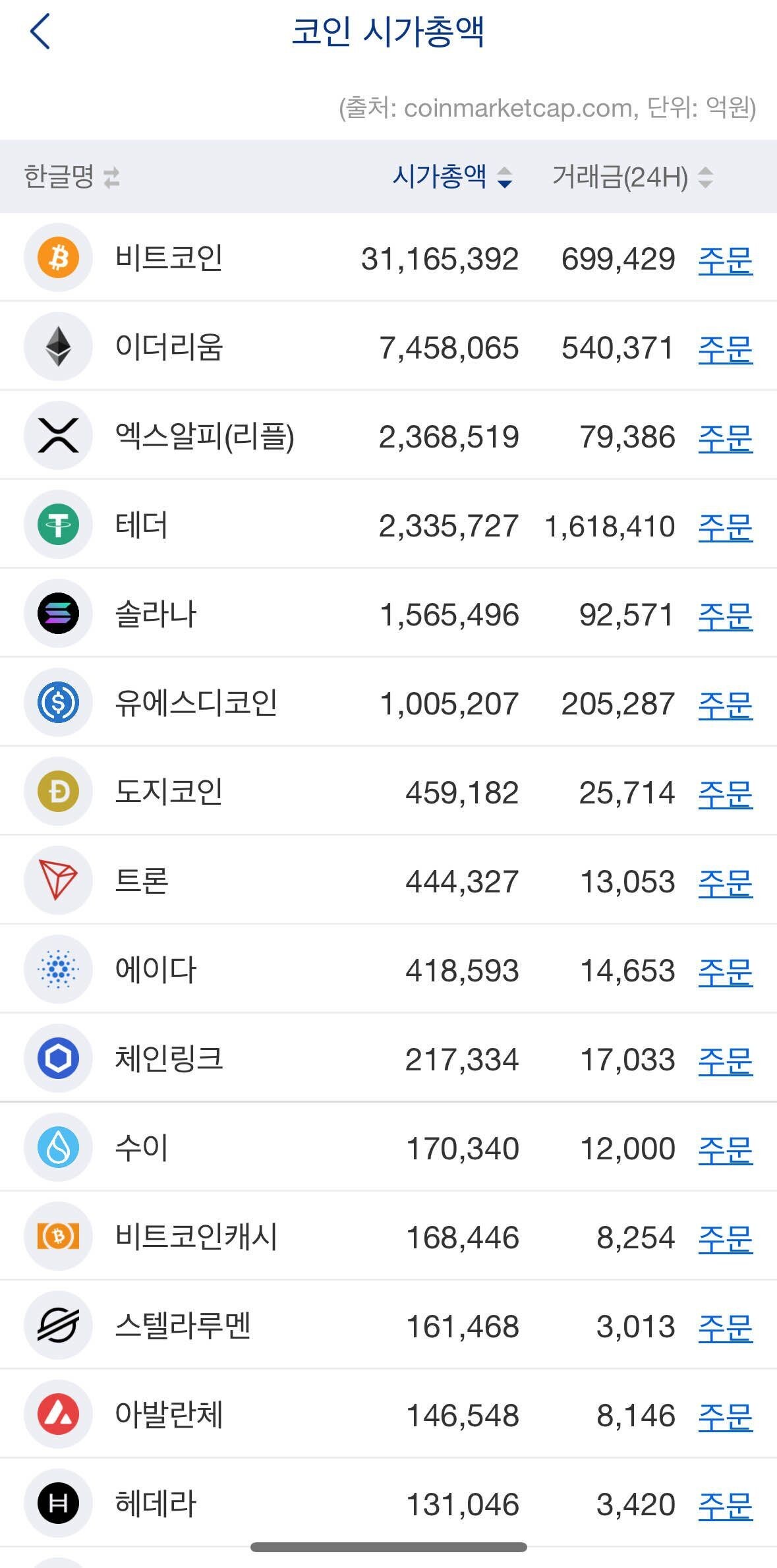Click the 아발란체 Avalanche logo
Image resolution: width=777 pixels, height=1568 pixels.
click(x=58, y=1414)
